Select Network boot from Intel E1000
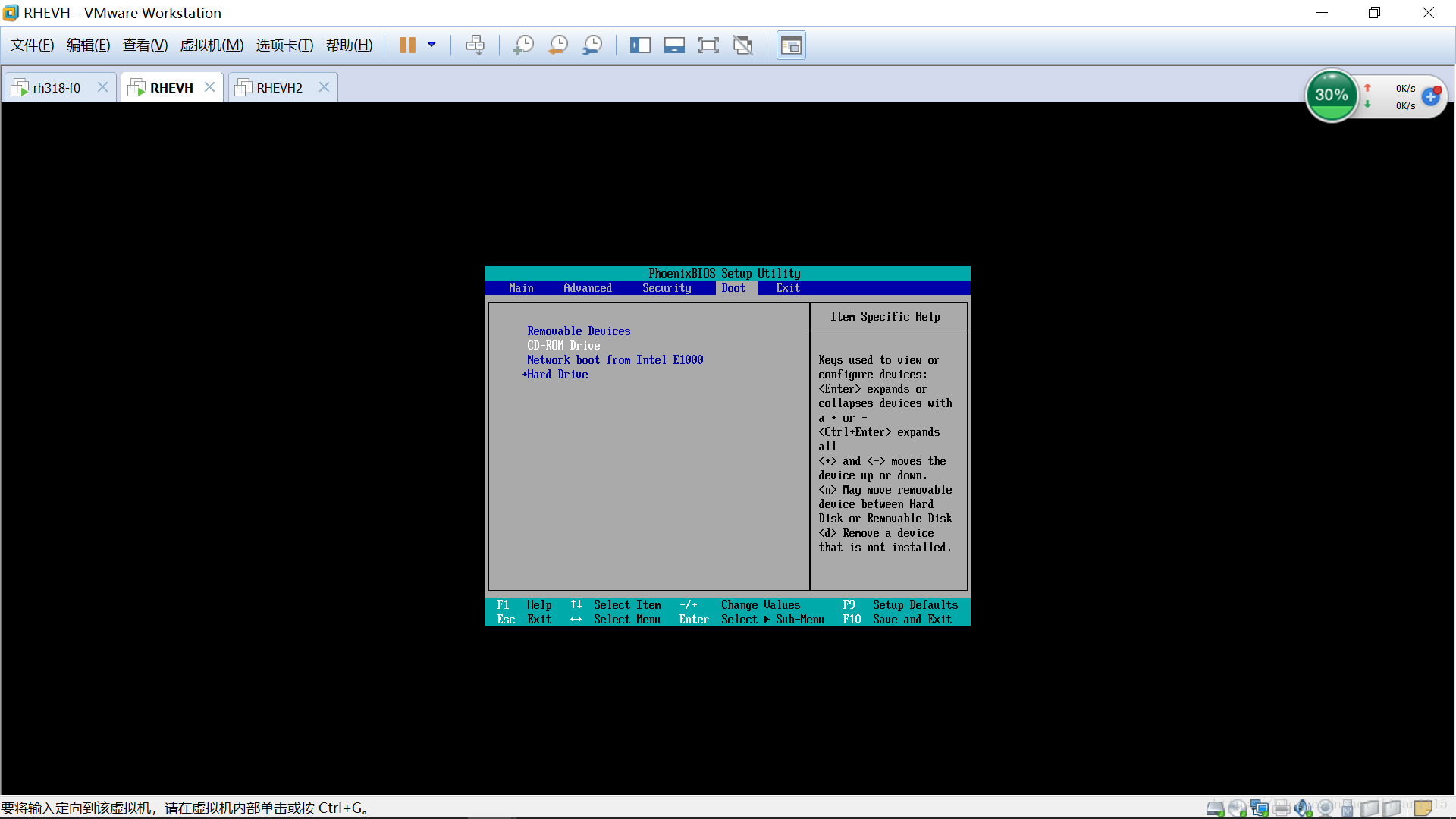Screen dimensions: 1456x819 (615, 360)
